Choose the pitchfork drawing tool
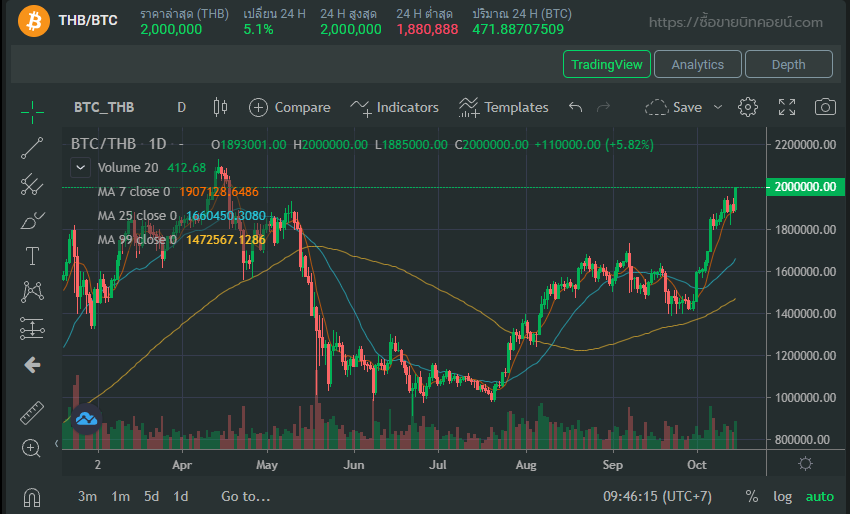The width and height of the screenshot is (850, 514). point(32,184)
